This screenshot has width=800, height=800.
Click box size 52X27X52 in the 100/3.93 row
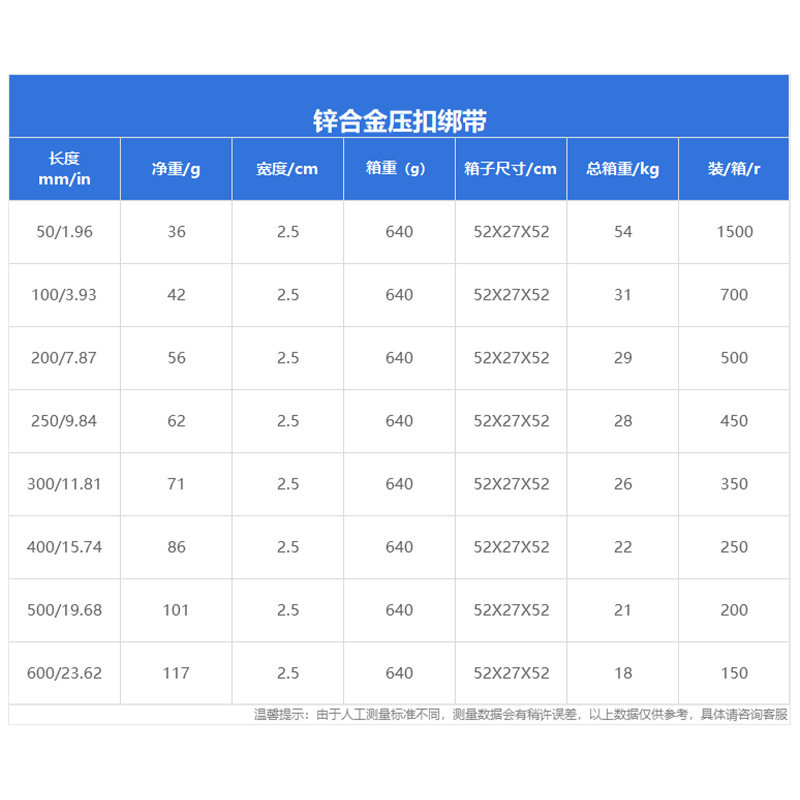tap(511, 295)
